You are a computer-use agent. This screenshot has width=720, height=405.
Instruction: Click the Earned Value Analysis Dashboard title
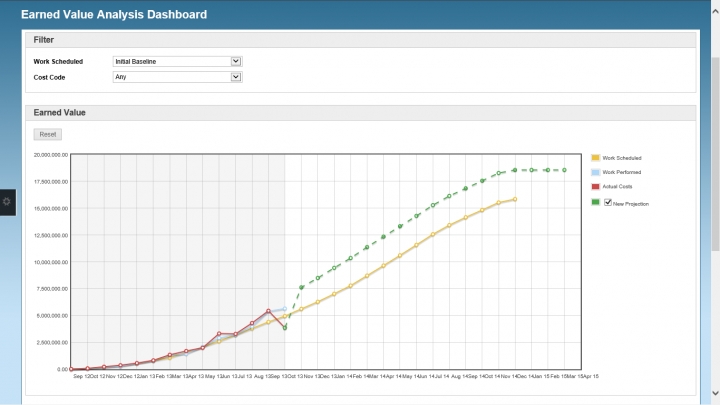click(114, 15)
